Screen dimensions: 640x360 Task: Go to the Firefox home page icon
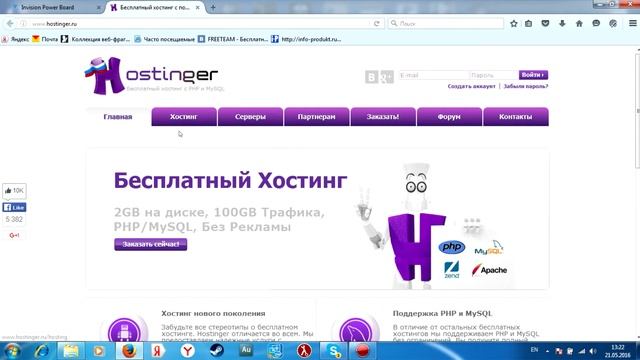point(579,24)
